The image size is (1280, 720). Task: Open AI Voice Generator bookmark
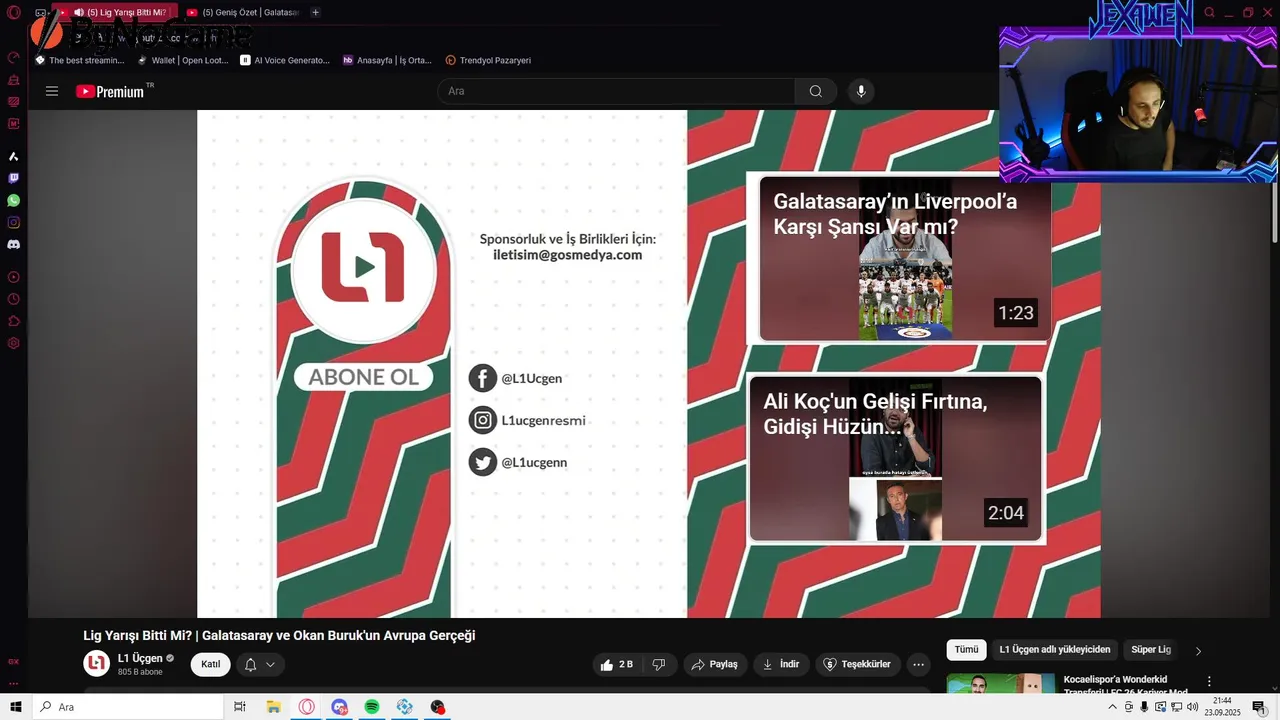point(285,60)
